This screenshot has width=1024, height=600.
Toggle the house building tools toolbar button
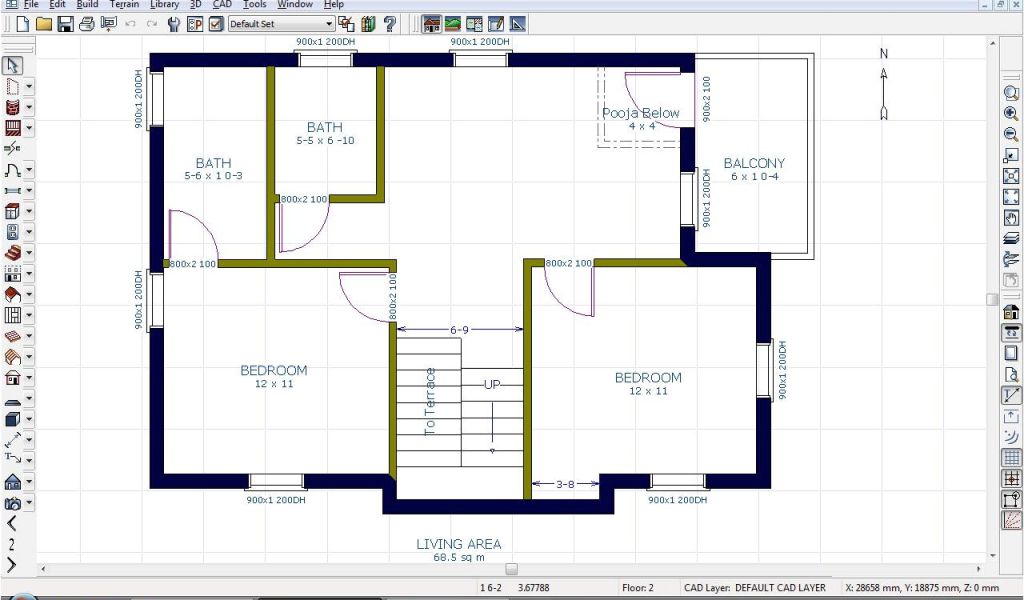[432, 23]
